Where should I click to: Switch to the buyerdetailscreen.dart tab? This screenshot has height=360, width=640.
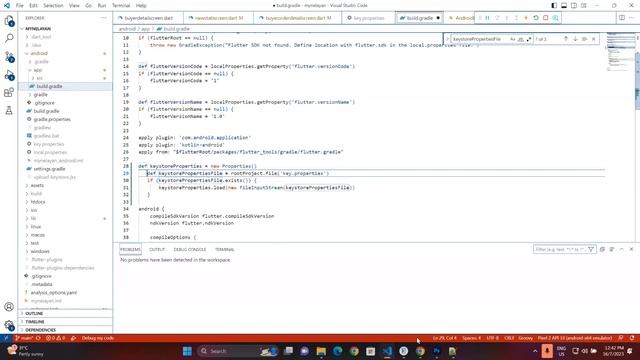pyautogui.click(x=149, y=18)
